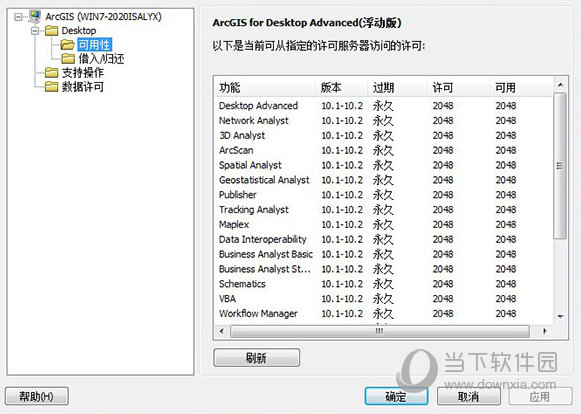581x414 pixels.
Task: Click the folder icon beside 数据许可
Action: tap(52, 87)
